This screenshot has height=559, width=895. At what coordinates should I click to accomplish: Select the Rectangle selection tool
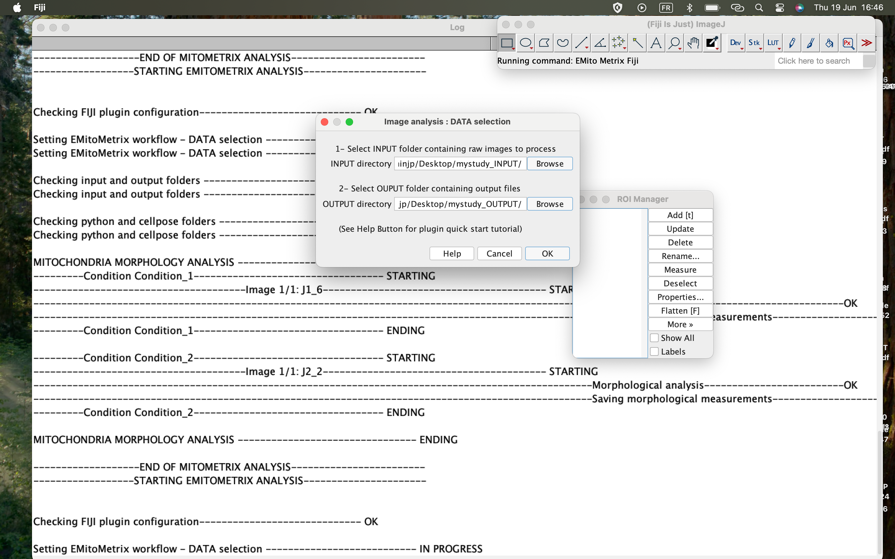point(507,43)
